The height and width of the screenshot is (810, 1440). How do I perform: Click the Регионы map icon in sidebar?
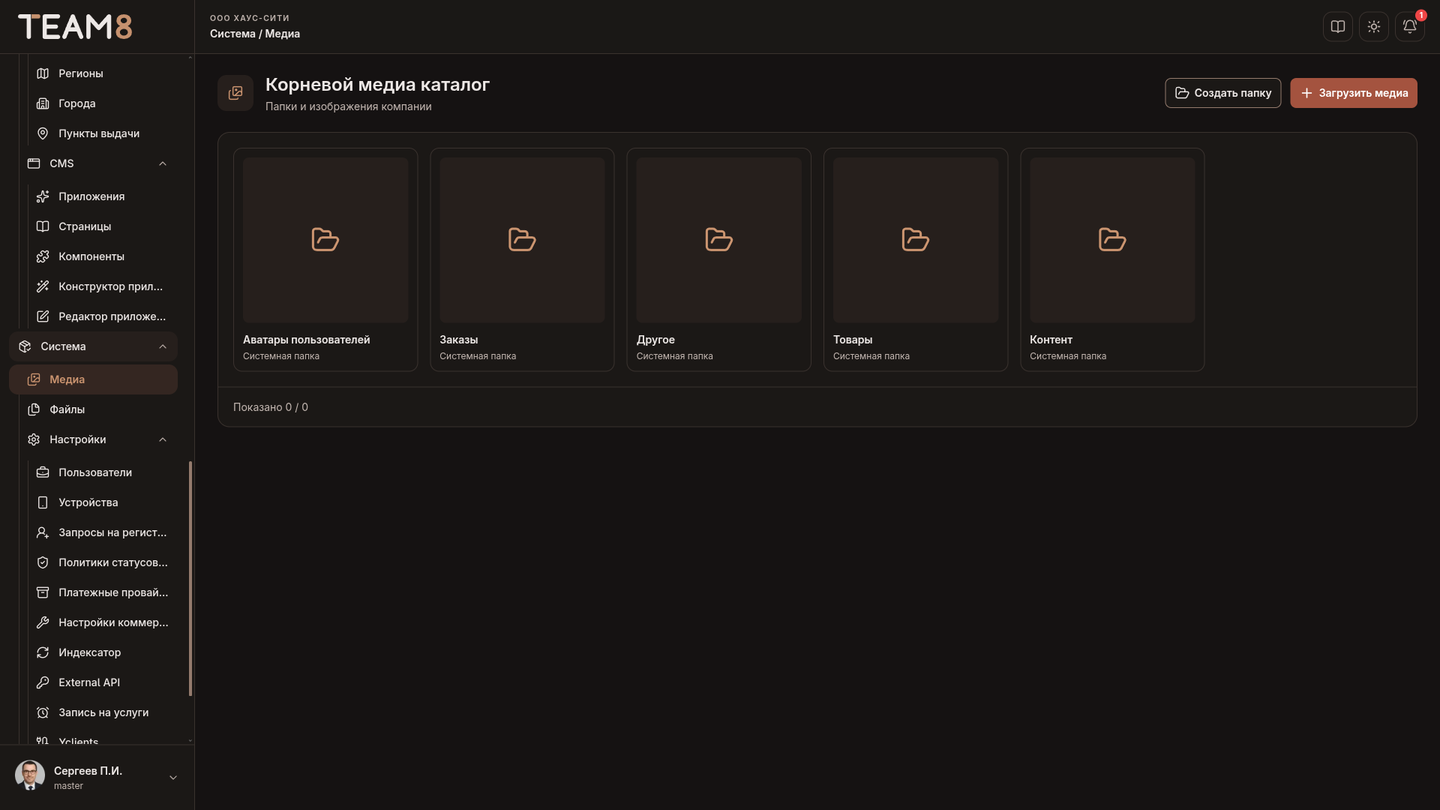coord(43,73)
